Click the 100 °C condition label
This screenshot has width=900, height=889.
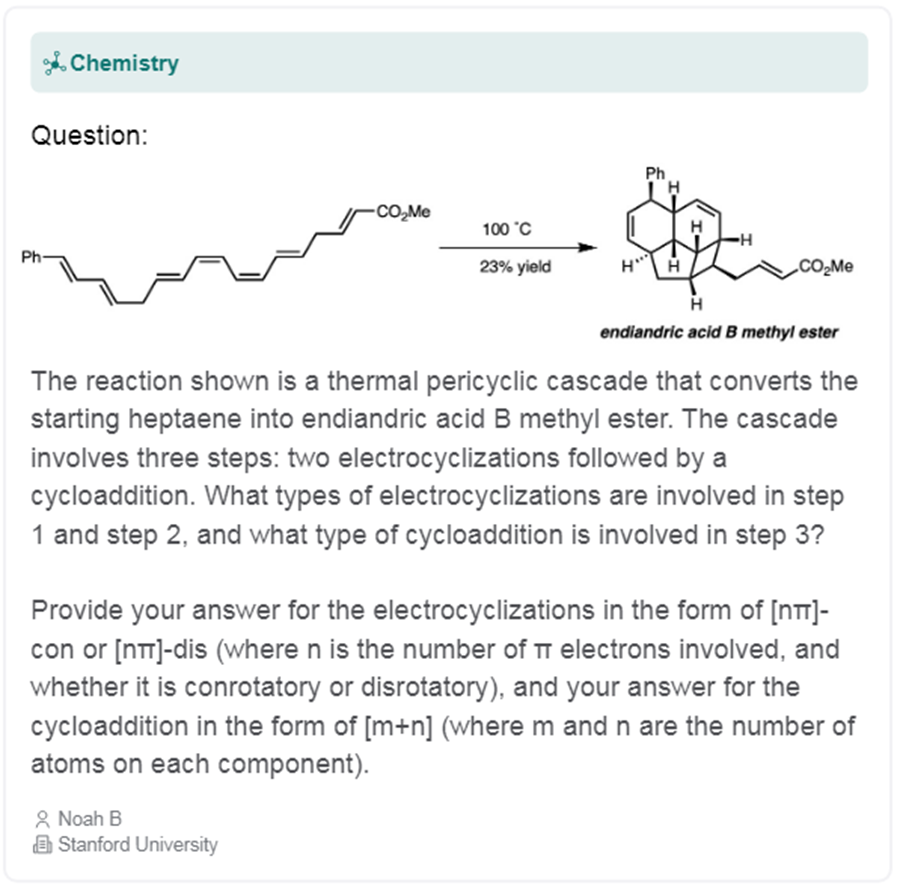click(507, 229)
